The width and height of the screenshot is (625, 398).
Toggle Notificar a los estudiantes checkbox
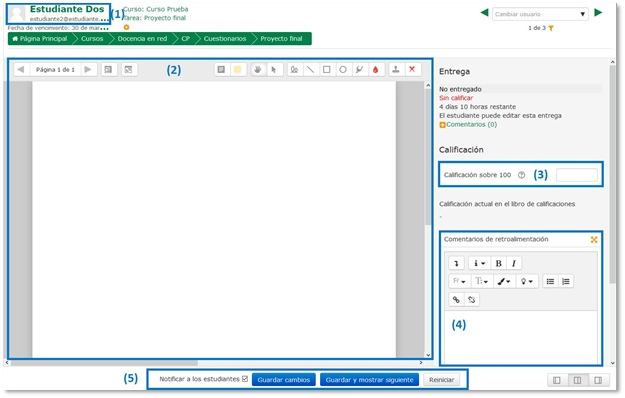point(245,379)
